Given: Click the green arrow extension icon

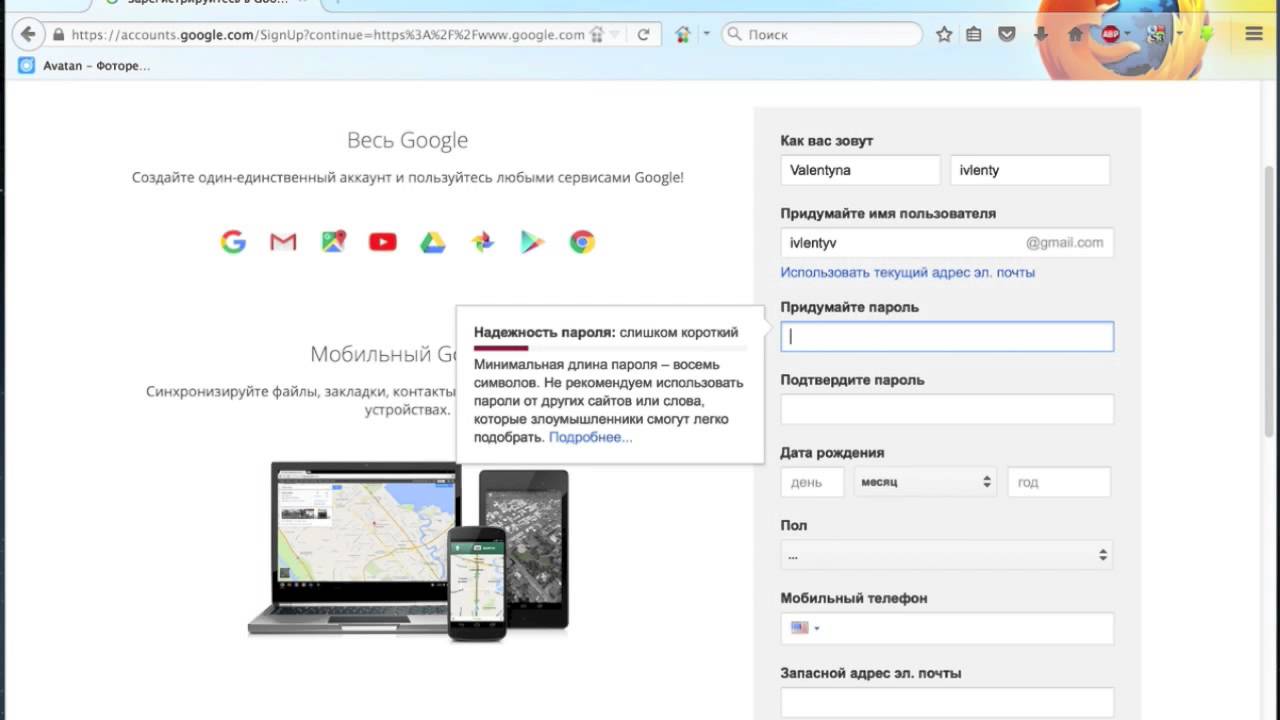Looking at the screenshot, I should 1207,34.
